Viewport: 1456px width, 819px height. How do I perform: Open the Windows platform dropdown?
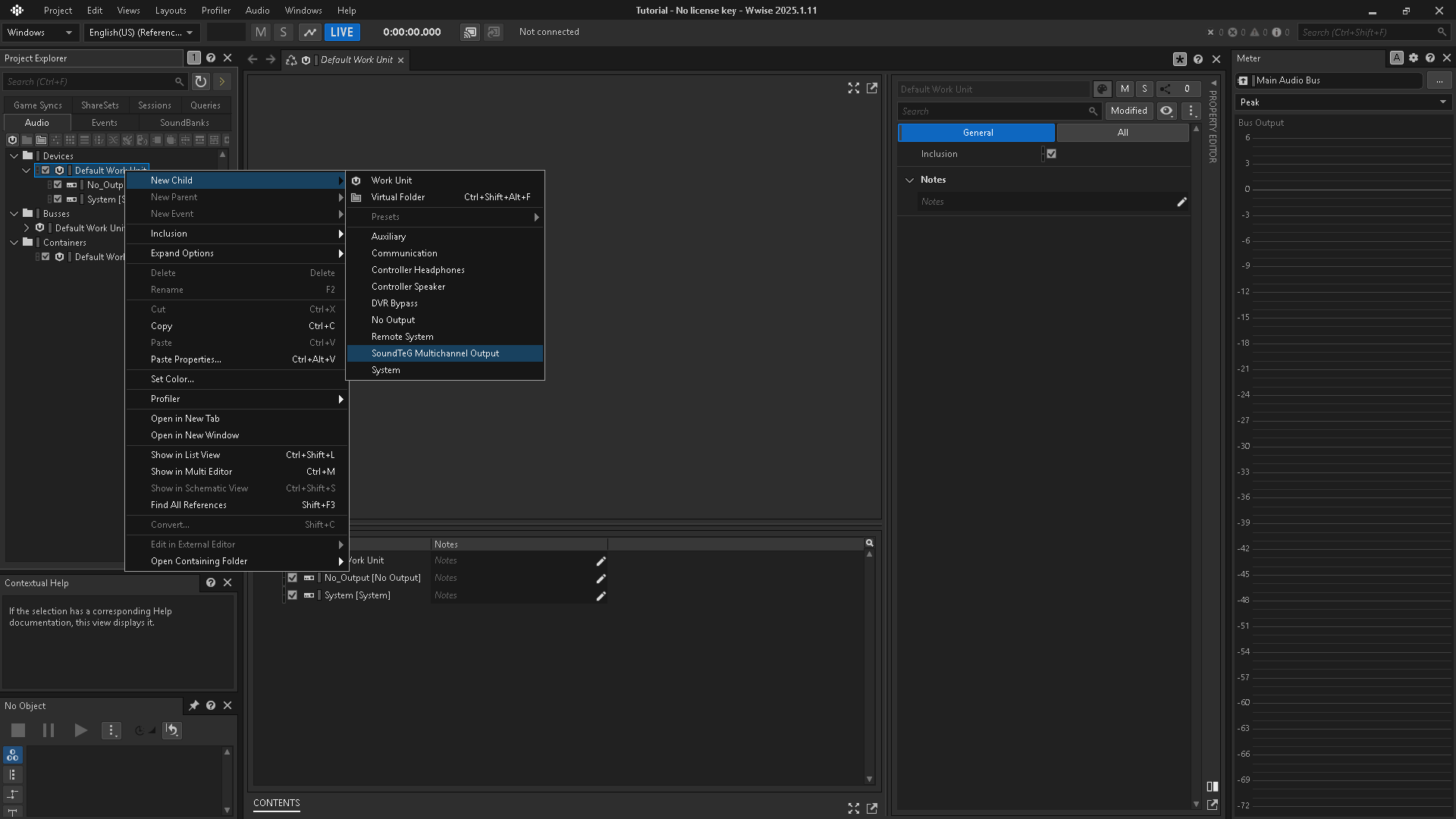point(39,32)
